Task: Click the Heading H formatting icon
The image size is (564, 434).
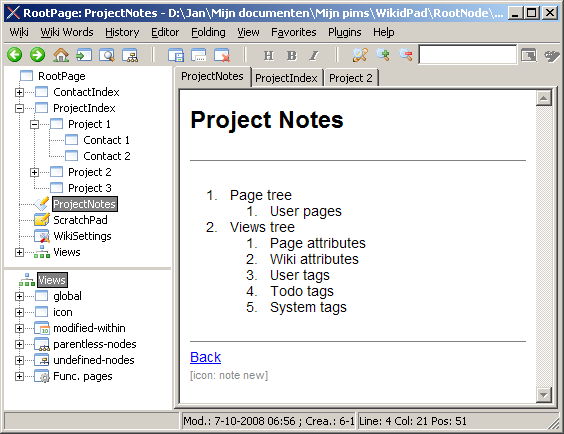Action: [x=268, y=55]
